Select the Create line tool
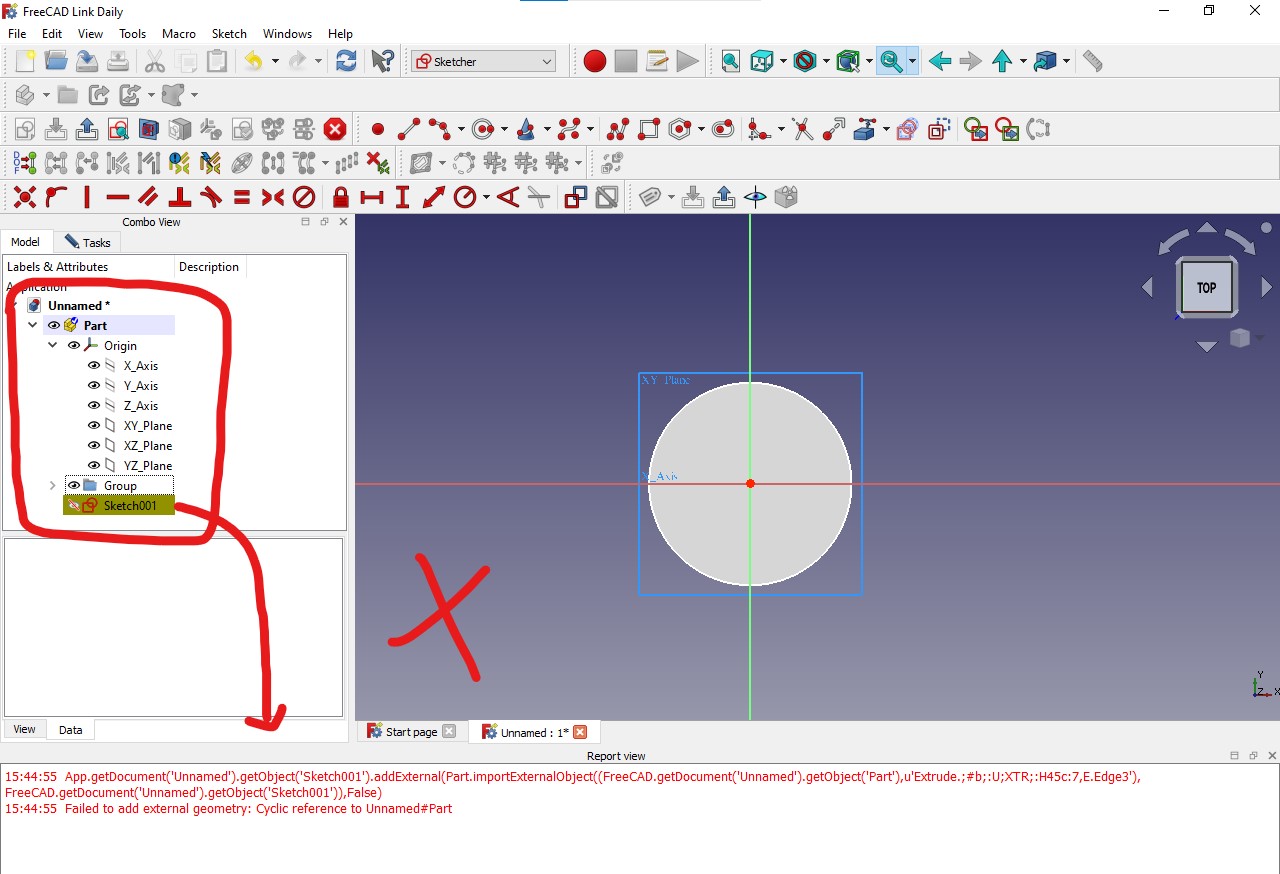This screenshot has width=1280, height=874. click(x=408, y=128)
